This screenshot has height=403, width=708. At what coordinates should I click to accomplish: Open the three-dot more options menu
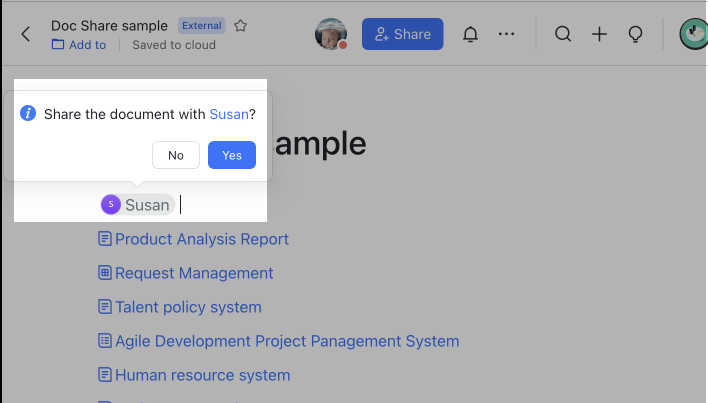[x=506, y=34]
